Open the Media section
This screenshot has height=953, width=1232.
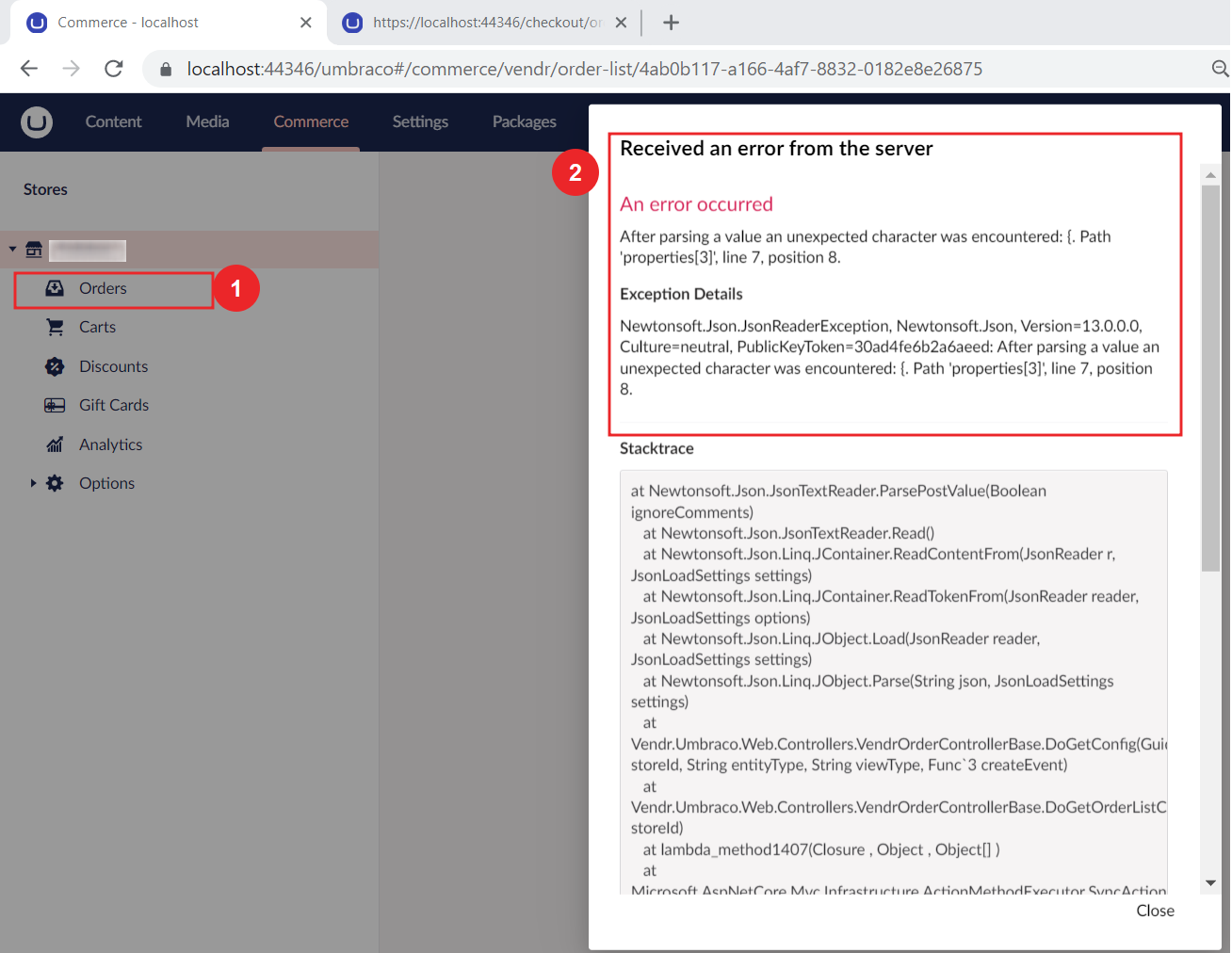[207, 121]
